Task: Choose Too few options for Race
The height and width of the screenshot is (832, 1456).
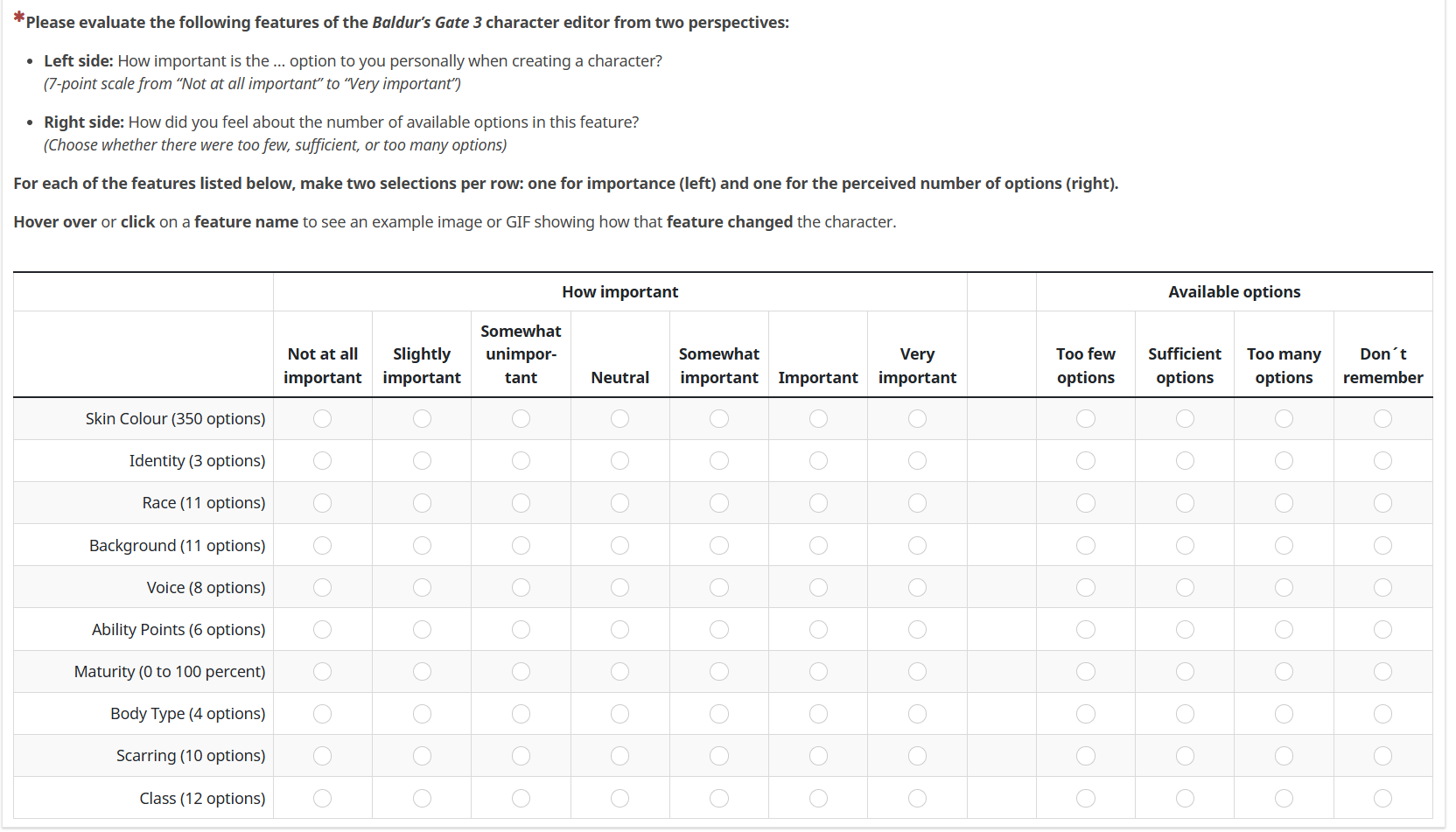Action: [1086, 503]
